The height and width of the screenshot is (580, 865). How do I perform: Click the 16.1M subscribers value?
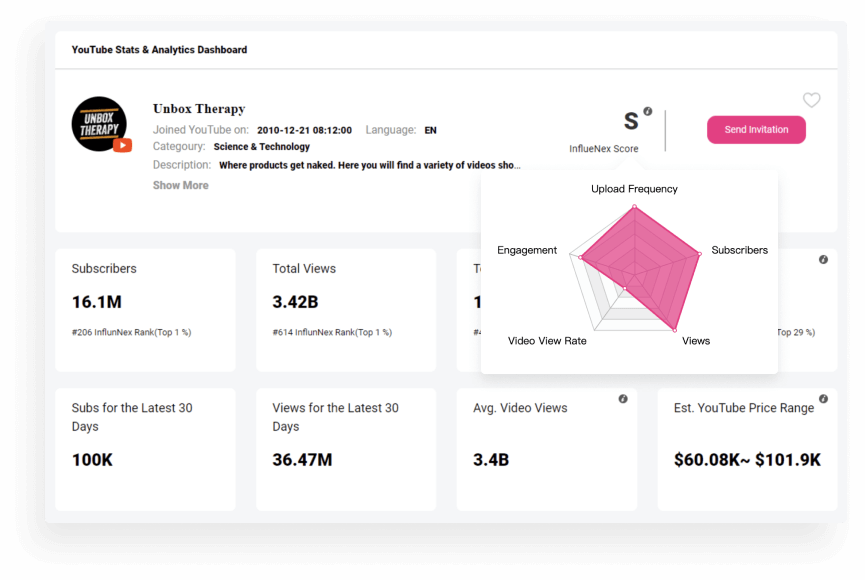point(97,302)
